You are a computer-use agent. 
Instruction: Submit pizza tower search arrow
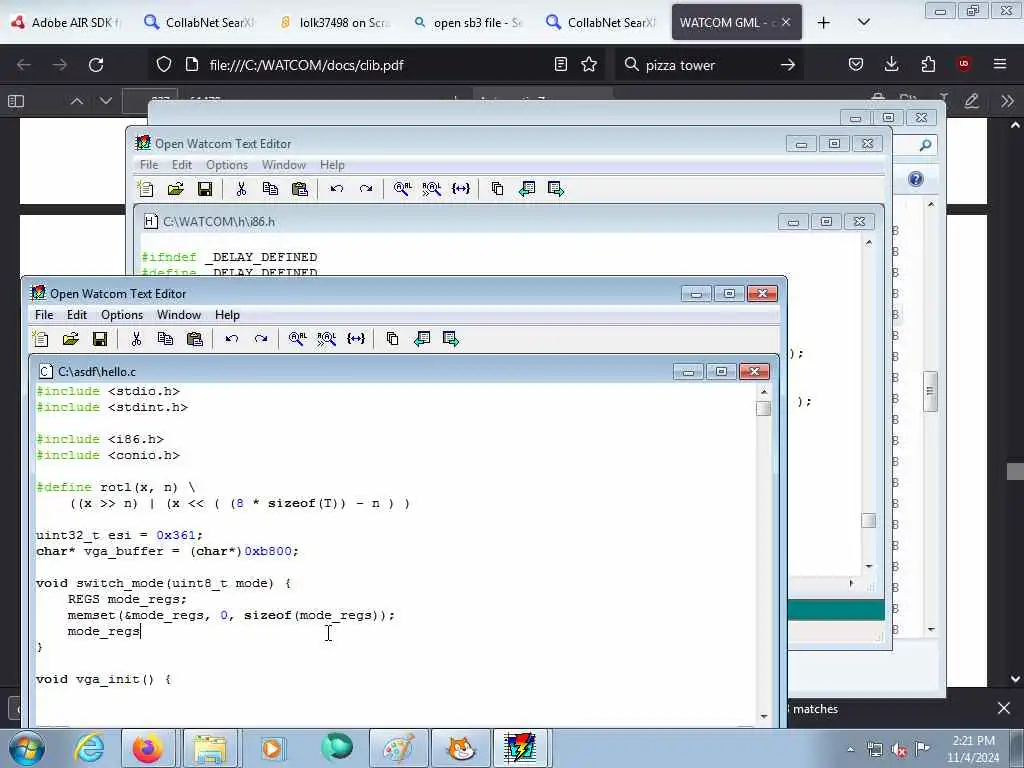pyautogui.click(x=788, y=65)
